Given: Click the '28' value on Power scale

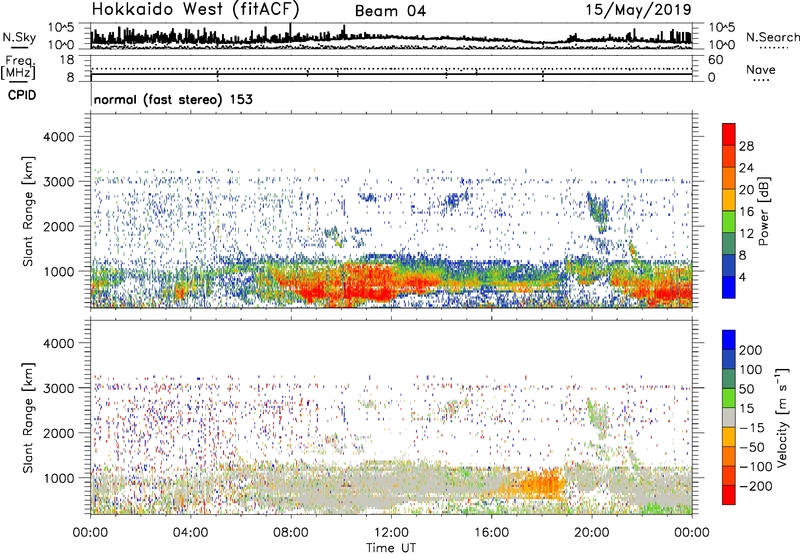Looking at the screenshot, I should 746,146.
